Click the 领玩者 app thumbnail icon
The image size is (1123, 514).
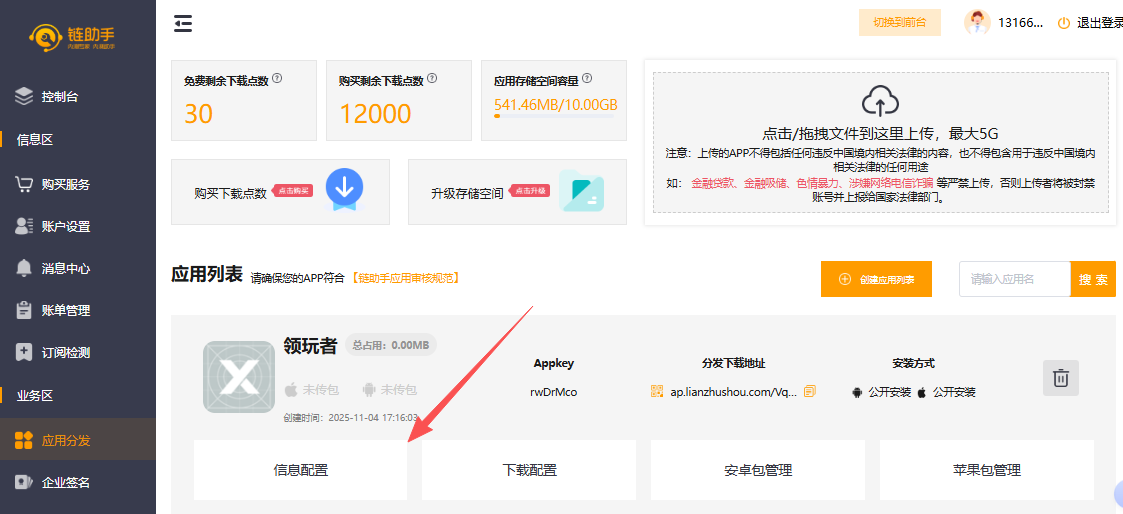click(238, 377)
